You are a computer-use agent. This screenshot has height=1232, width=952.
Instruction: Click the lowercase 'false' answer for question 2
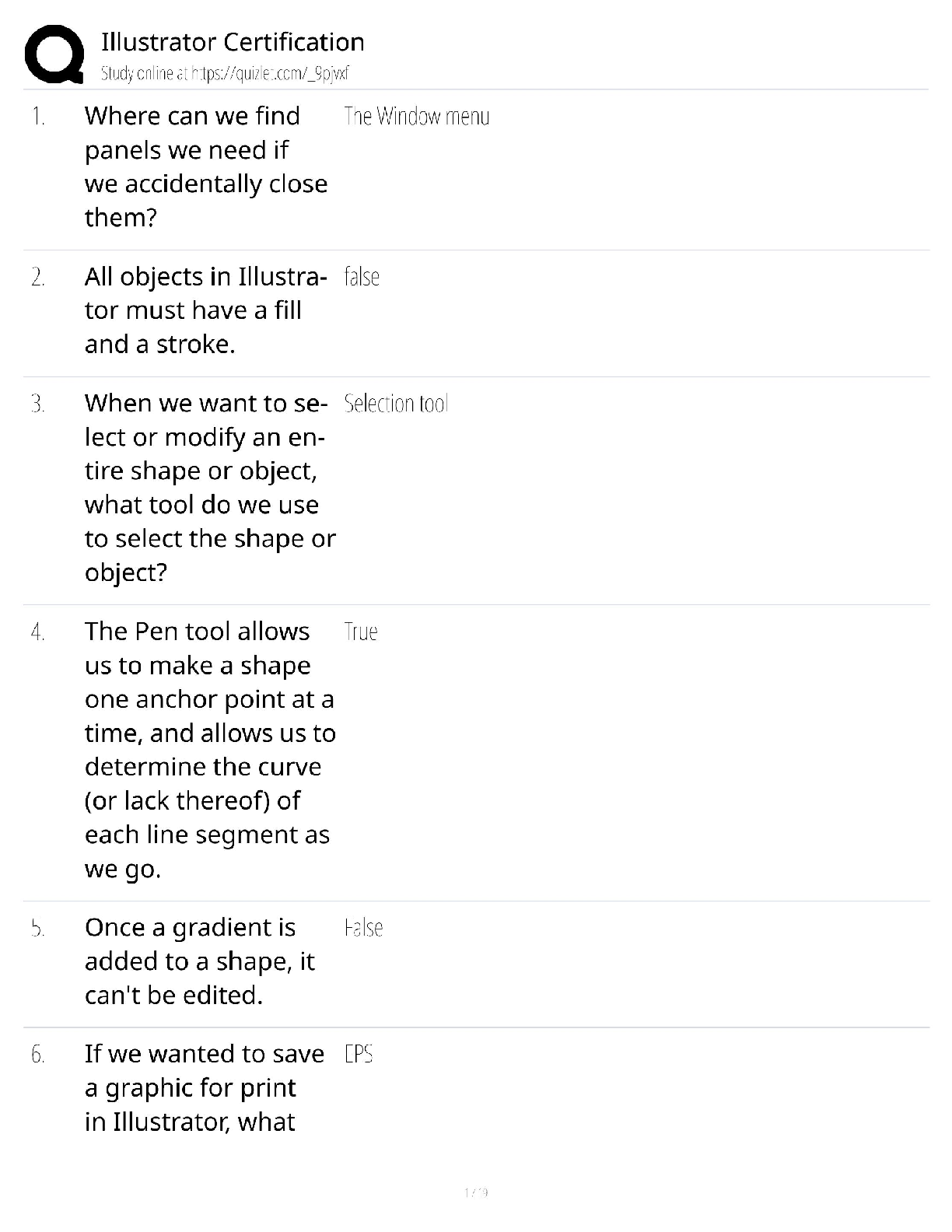[362, 277]
